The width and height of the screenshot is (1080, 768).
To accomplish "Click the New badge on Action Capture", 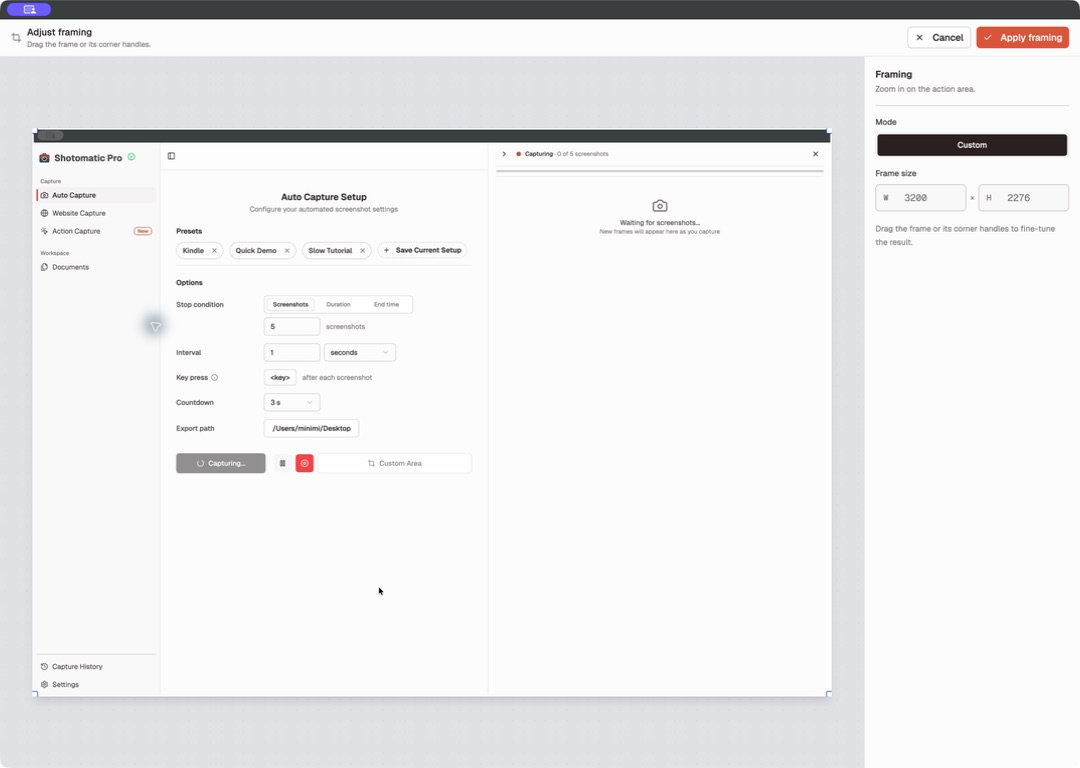I will 143,231.
